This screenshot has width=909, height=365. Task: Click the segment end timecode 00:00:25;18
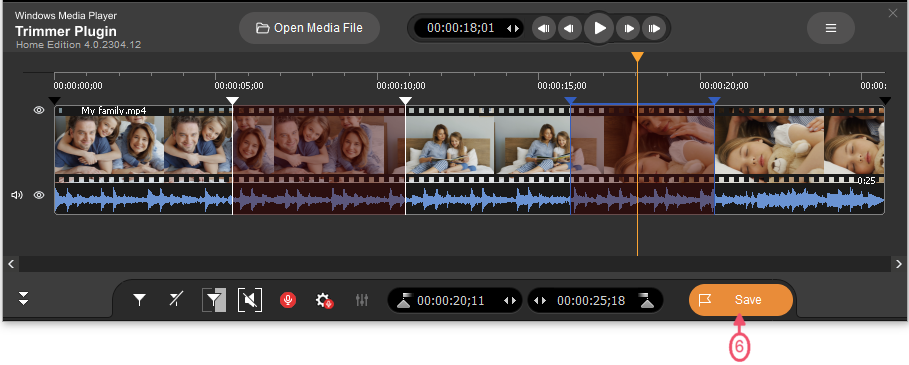pyautogui.click(x=591, y=301)
